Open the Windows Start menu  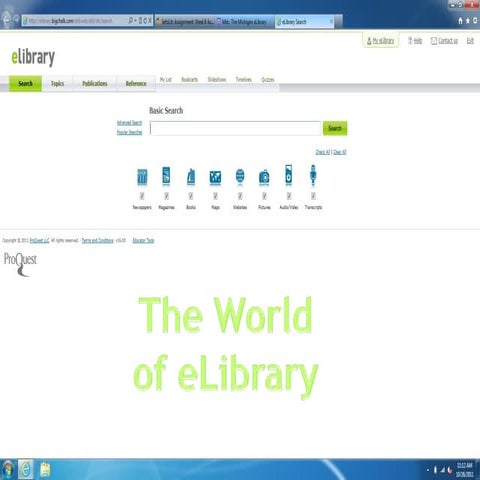(7, 469)
